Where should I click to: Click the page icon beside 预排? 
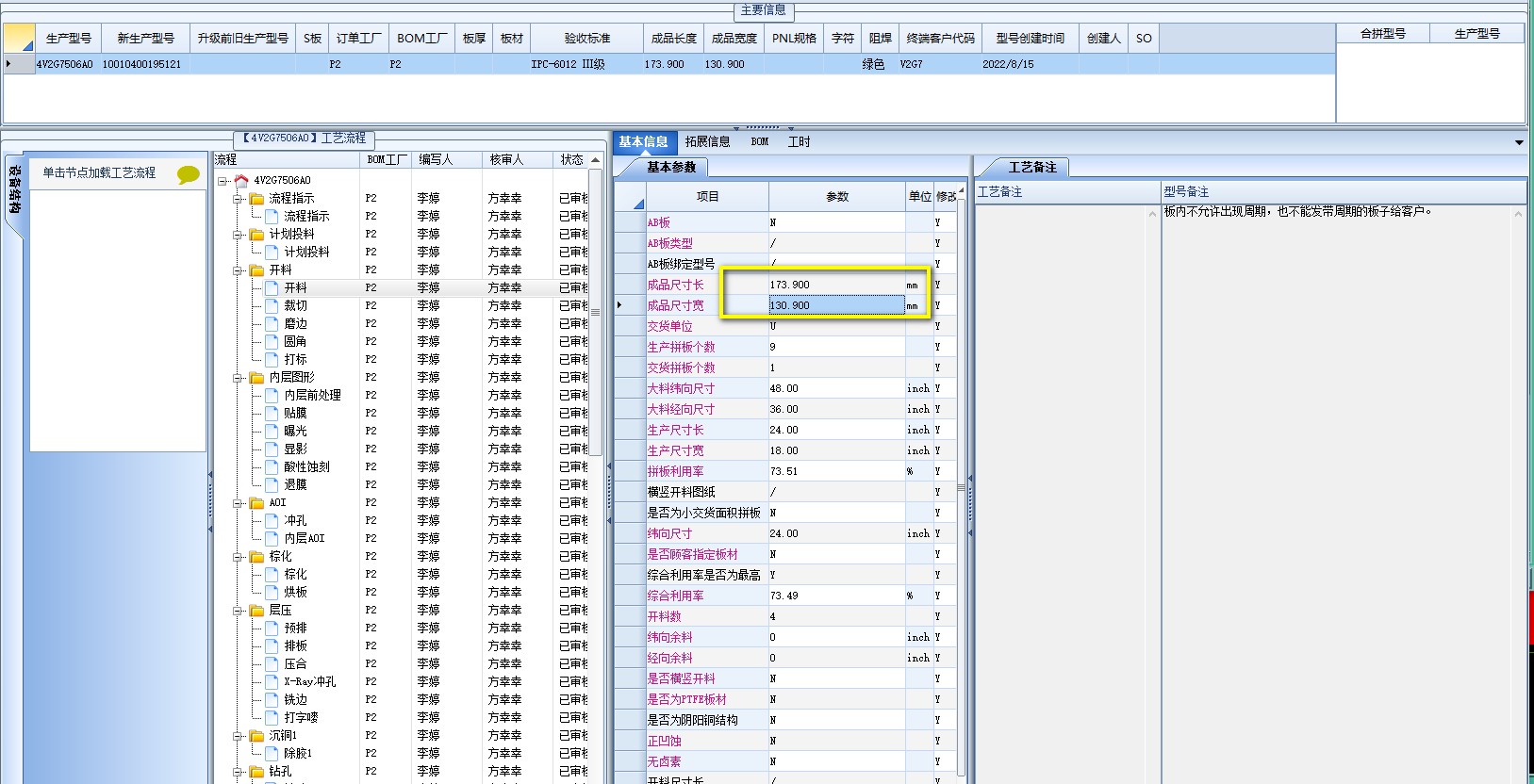tap(272, 628)
